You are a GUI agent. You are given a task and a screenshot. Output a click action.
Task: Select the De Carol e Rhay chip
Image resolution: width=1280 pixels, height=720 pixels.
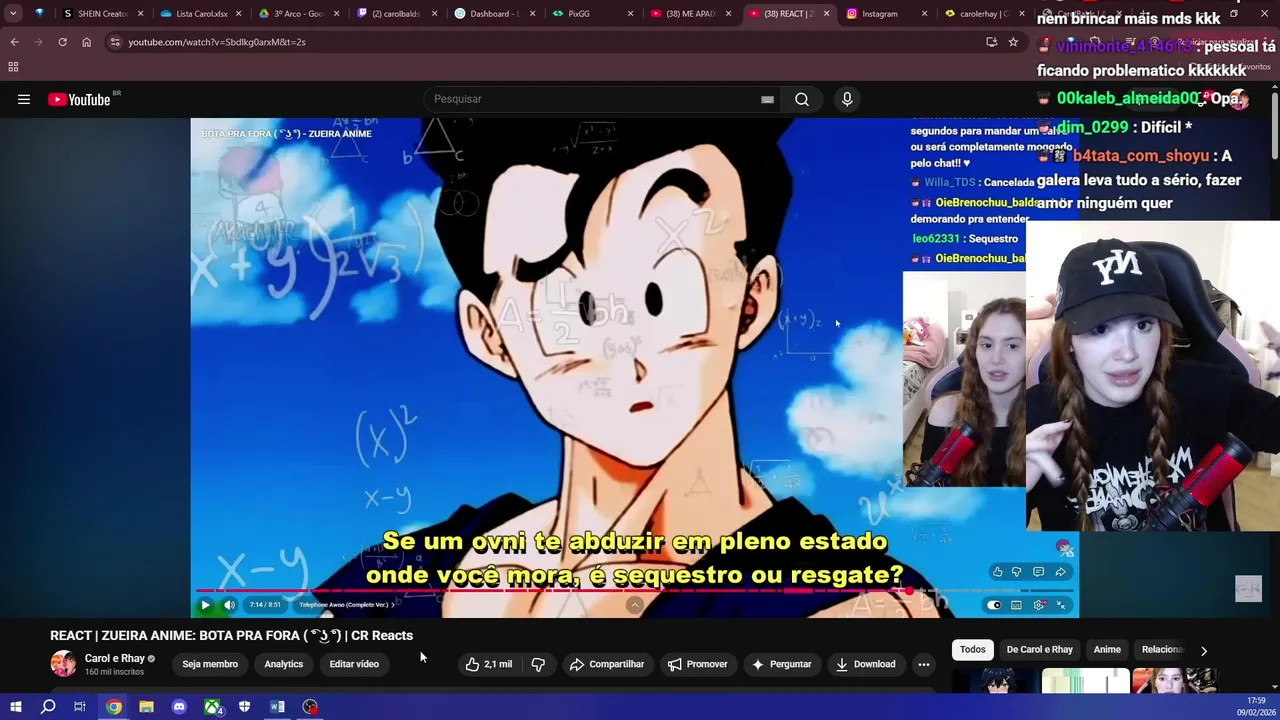click(1040, 650)
